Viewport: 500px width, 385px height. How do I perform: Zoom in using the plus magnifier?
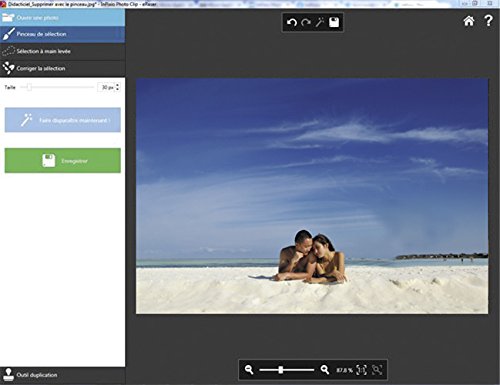(x=325, y=369)
